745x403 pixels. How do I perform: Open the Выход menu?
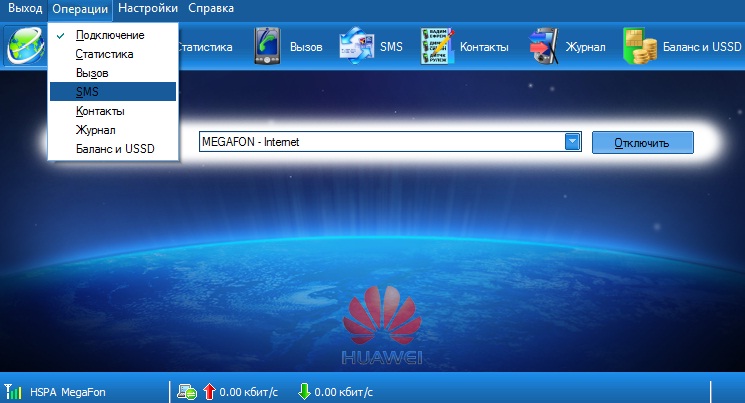click(x=25, y=9)
